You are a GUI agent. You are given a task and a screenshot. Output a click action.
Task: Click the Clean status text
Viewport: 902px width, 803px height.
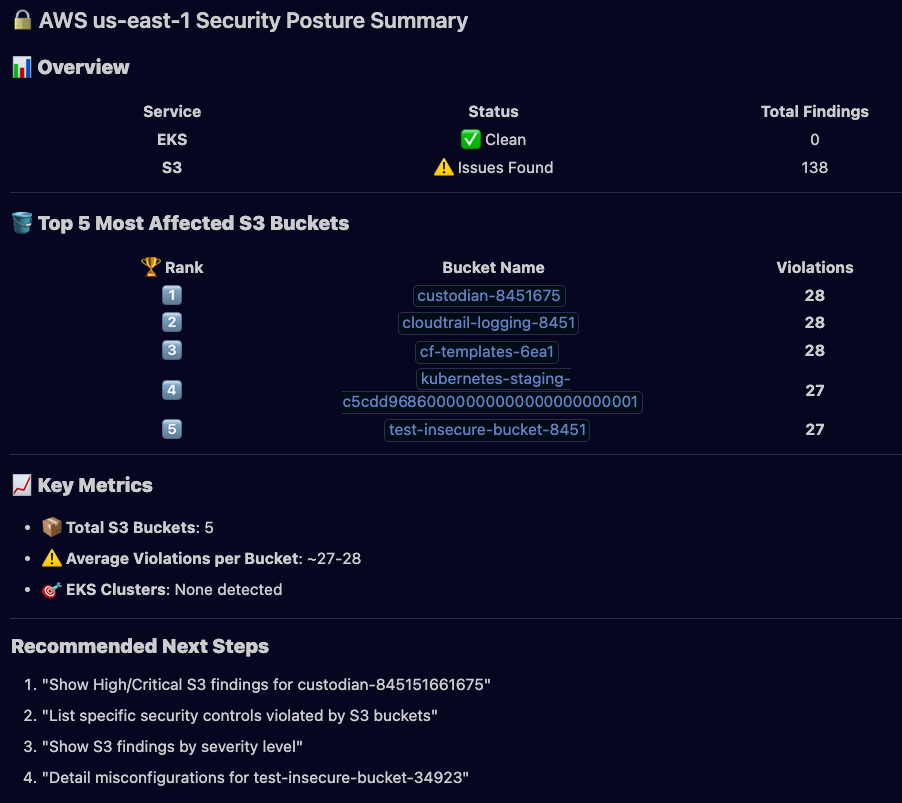pyautogui.click(x=506, y=140)
